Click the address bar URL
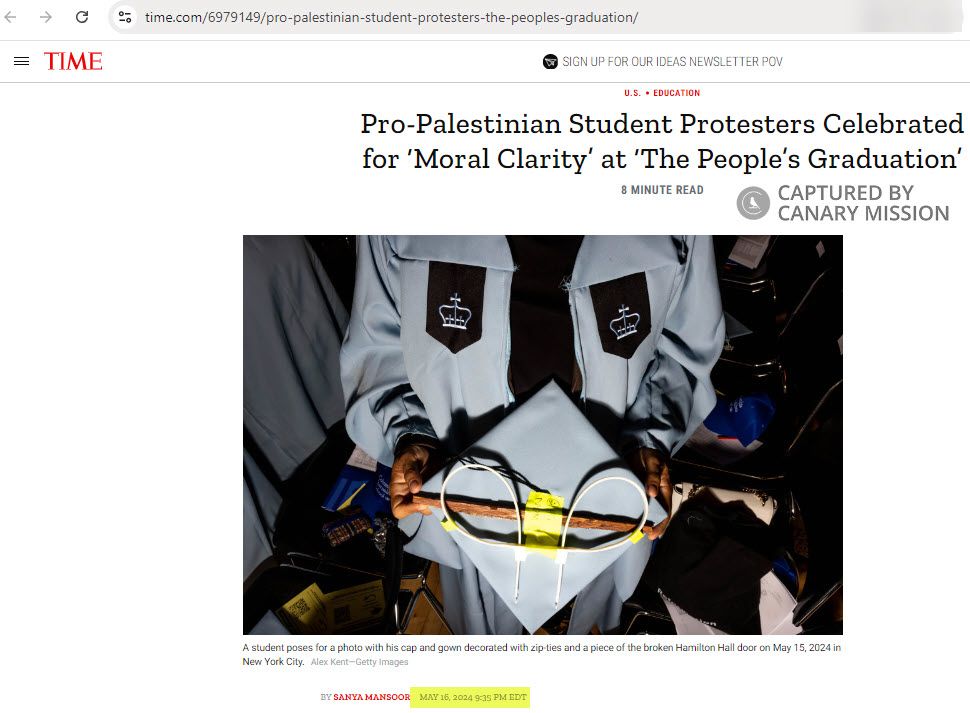 (x=391, y=17)
